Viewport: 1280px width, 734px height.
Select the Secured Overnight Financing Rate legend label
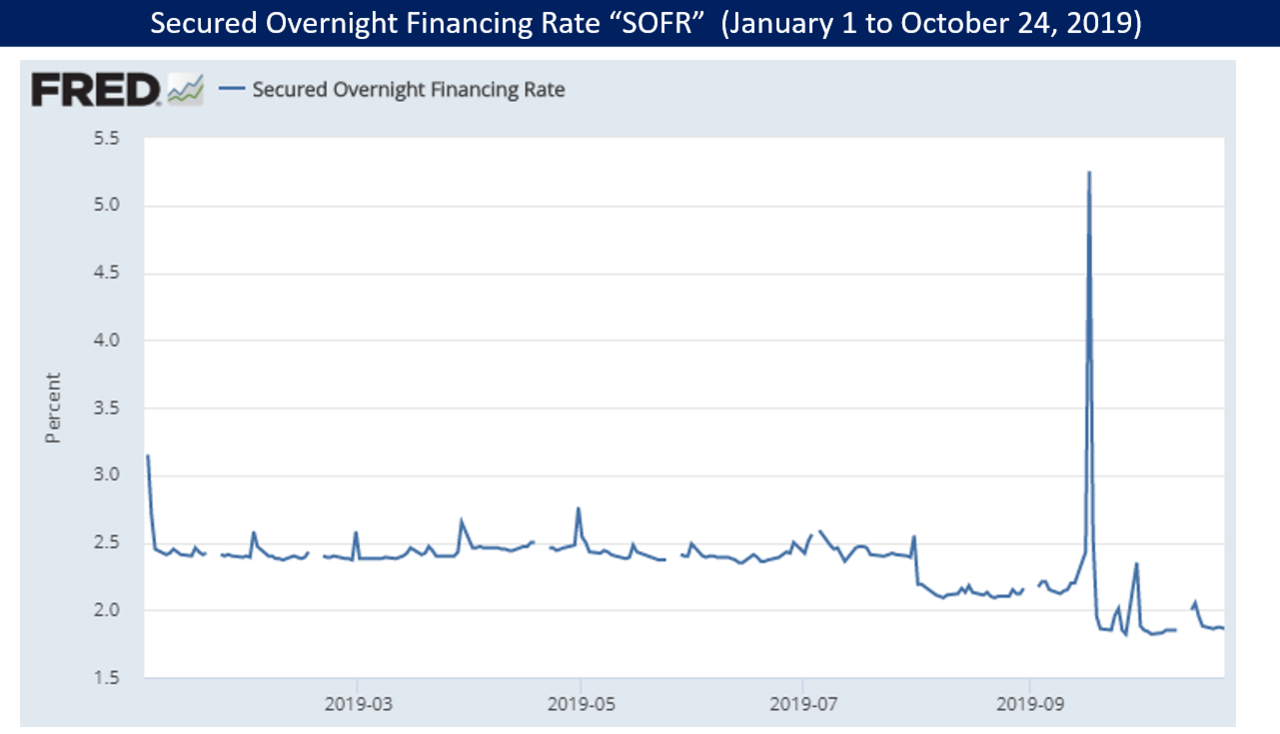tap(408, 89)
